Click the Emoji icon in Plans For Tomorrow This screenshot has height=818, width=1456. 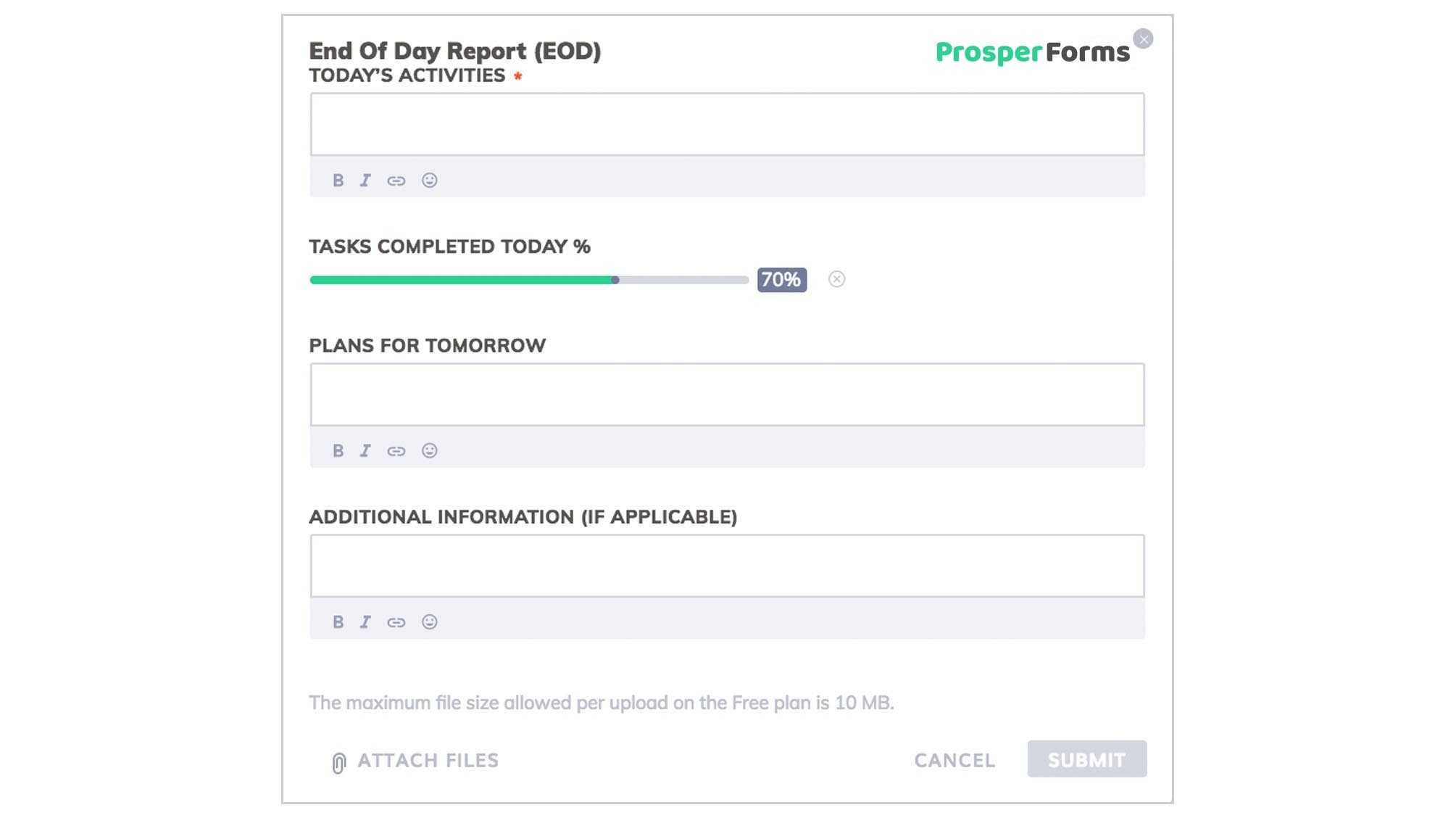click(428, 450)
